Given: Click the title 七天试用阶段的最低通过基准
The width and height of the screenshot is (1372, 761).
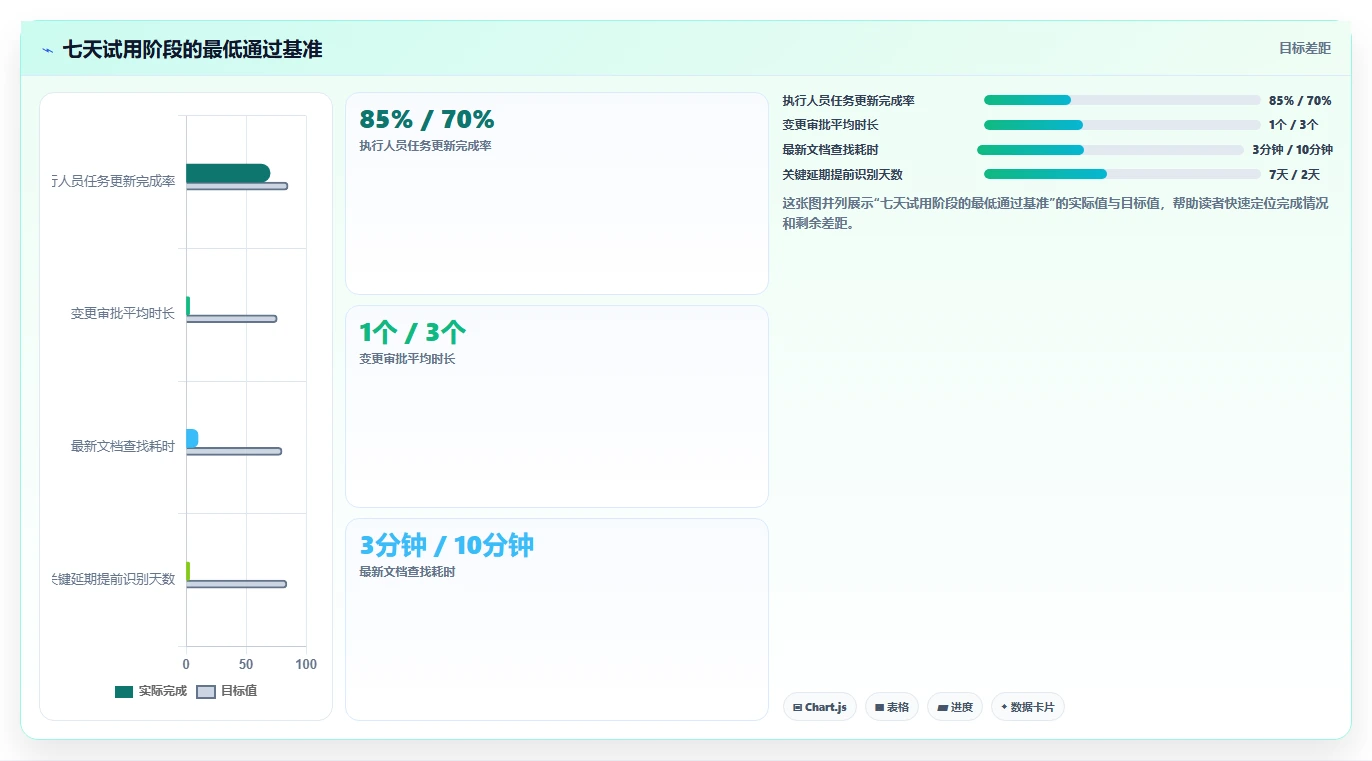Looking at the screenshot, I should 193,49.
